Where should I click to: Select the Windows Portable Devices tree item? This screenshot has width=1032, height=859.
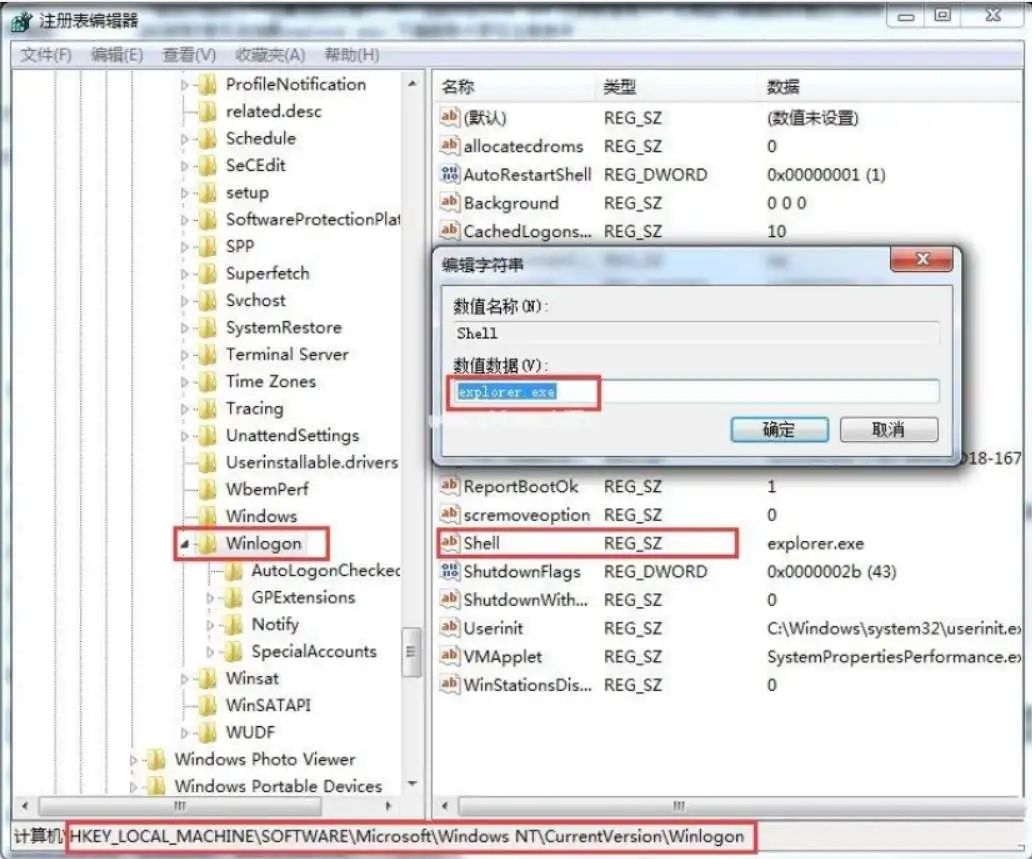click(278, 786)
